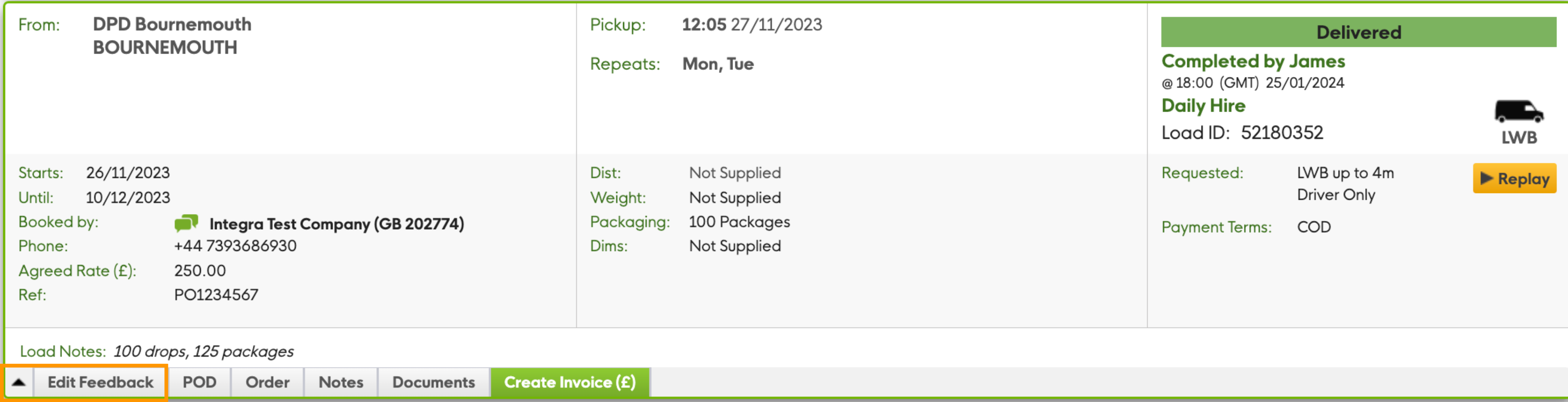This screenshot has width=1568, height=402.
Task: Click the Completed by James text
Action: coord(1253,61)
